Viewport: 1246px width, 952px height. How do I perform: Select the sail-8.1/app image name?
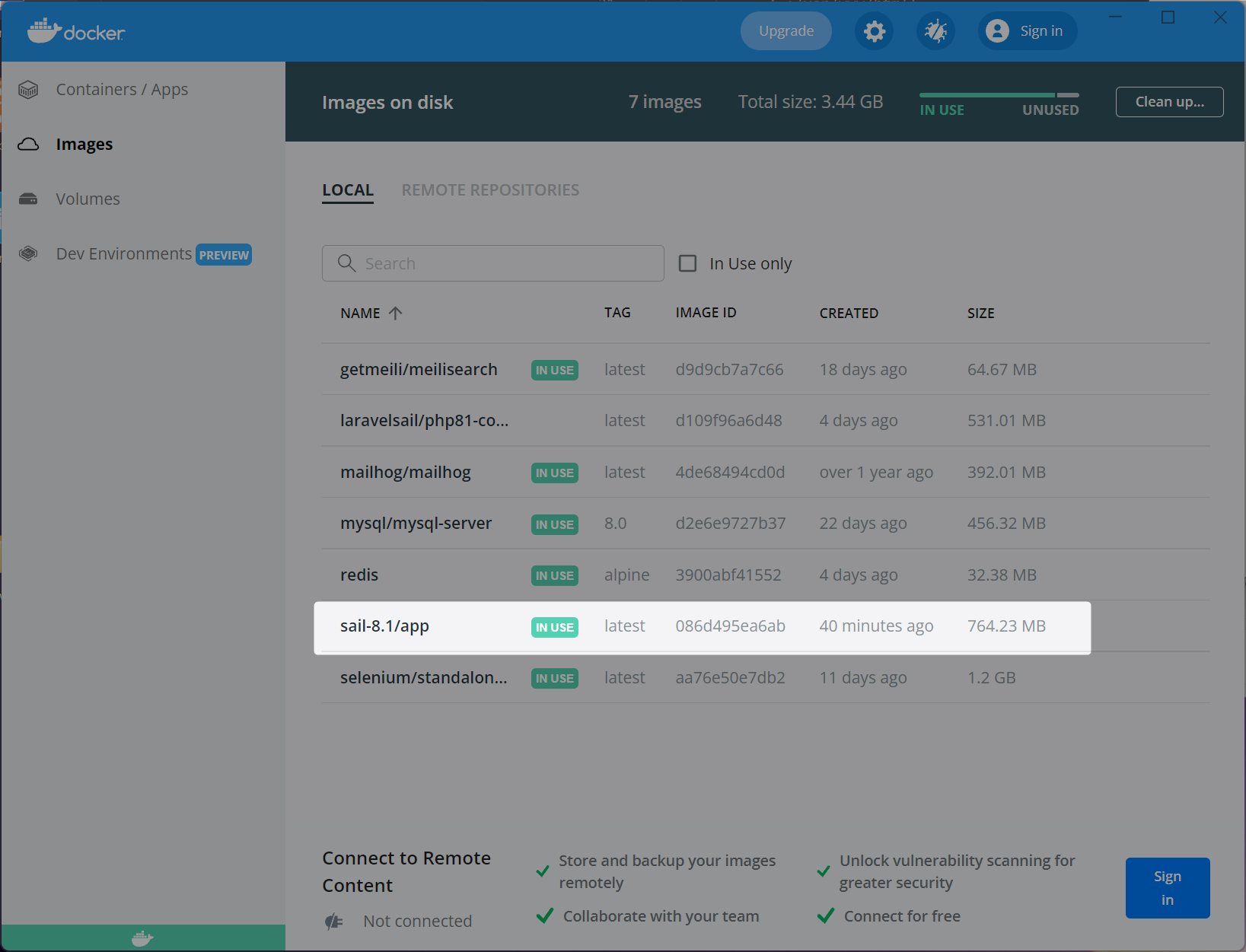point(385,626)
